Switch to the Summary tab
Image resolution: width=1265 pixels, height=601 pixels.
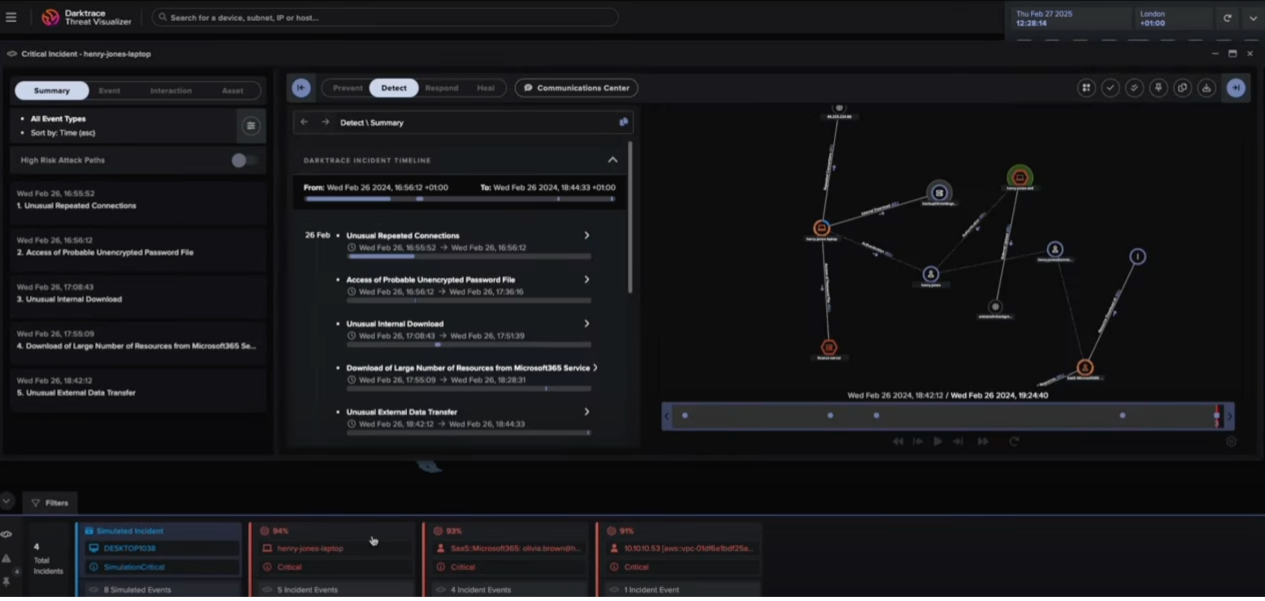click(x=52, y=91)
